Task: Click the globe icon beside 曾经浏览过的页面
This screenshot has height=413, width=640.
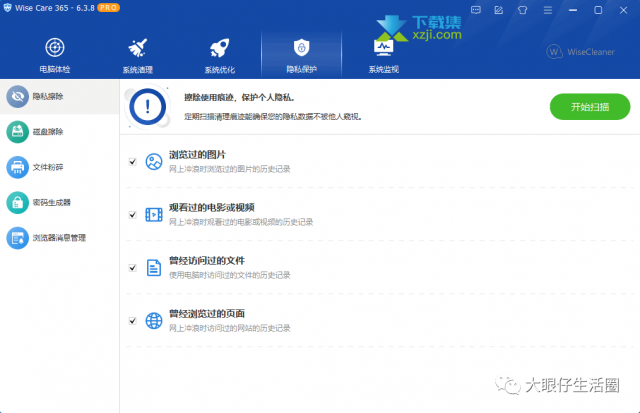Action: point(154,321)
